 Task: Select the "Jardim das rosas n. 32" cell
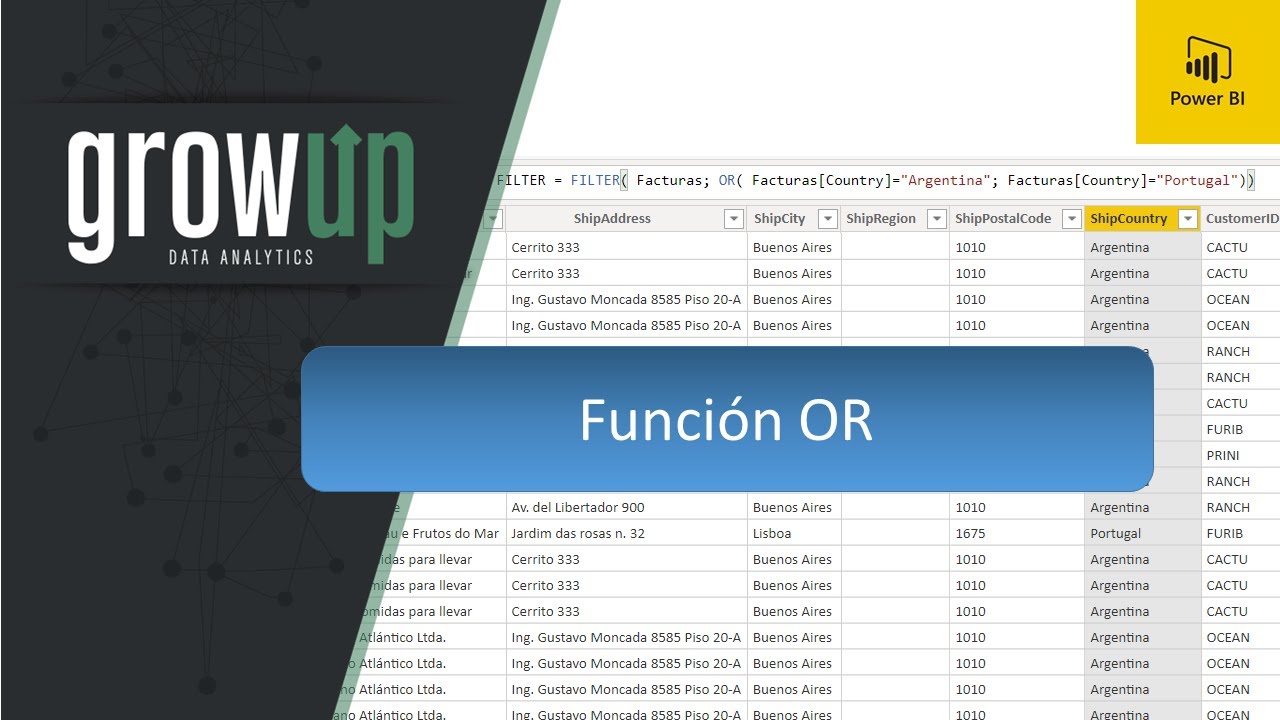tap(626, 533)
